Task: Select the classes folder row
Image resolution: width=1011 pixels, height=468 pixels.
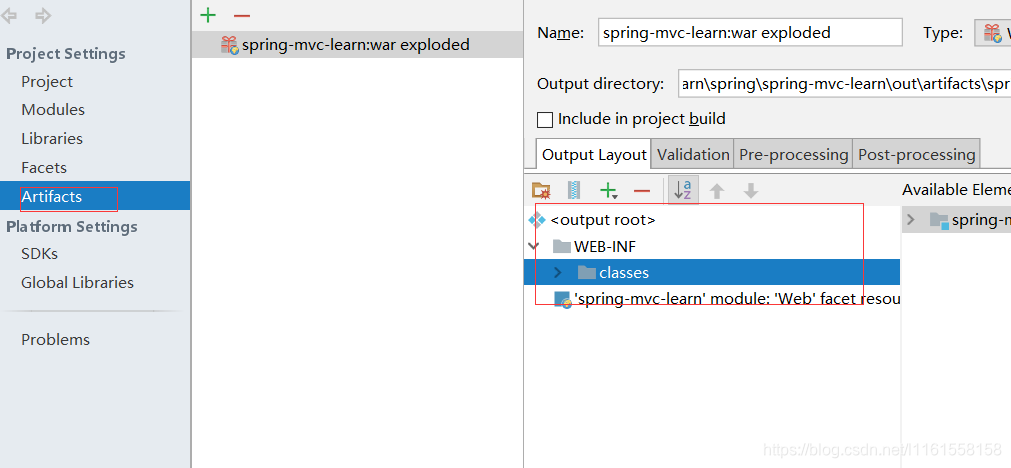Action: click(x=712, y=272)
